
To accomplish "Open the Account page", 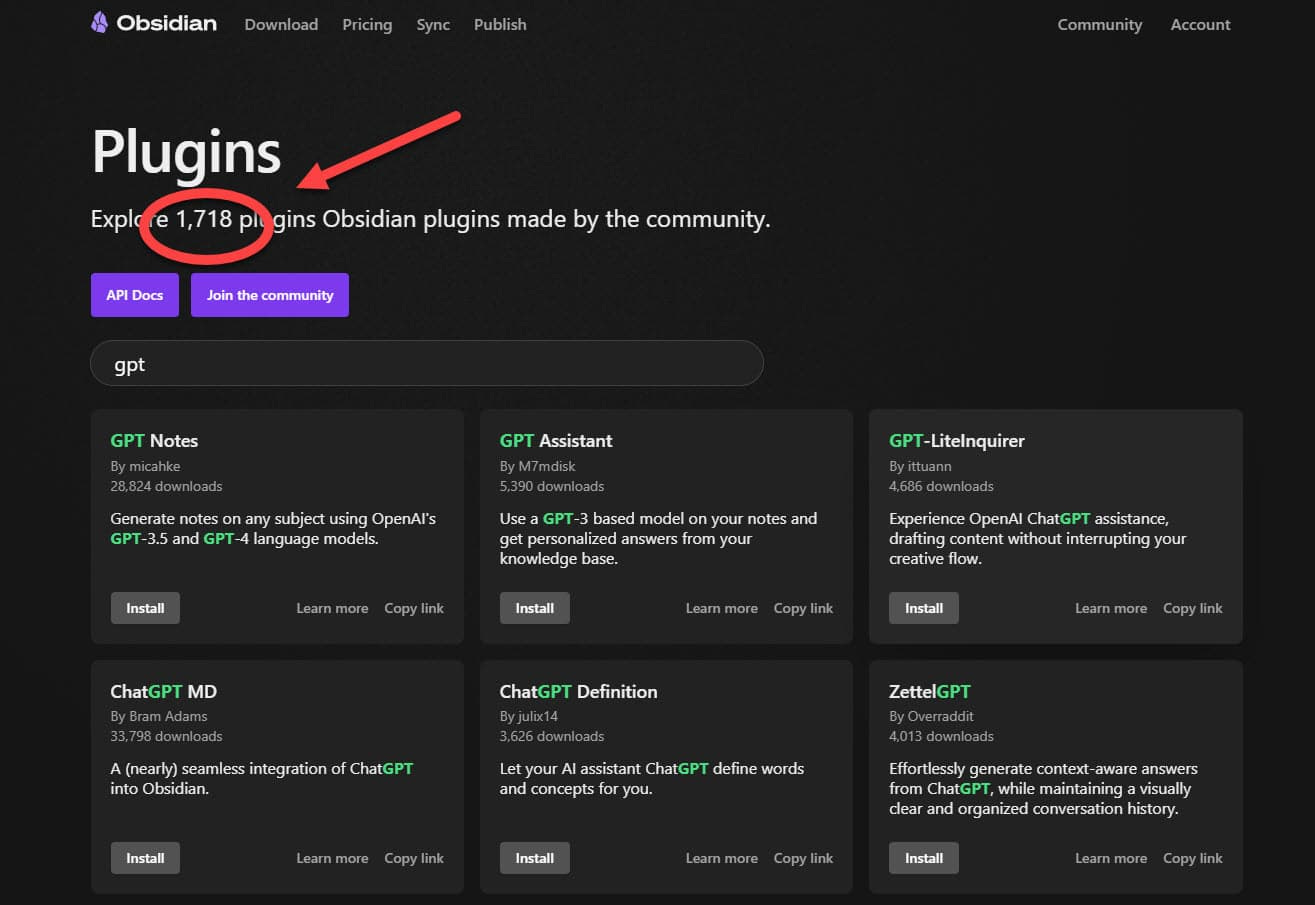I will (1201, 24).
